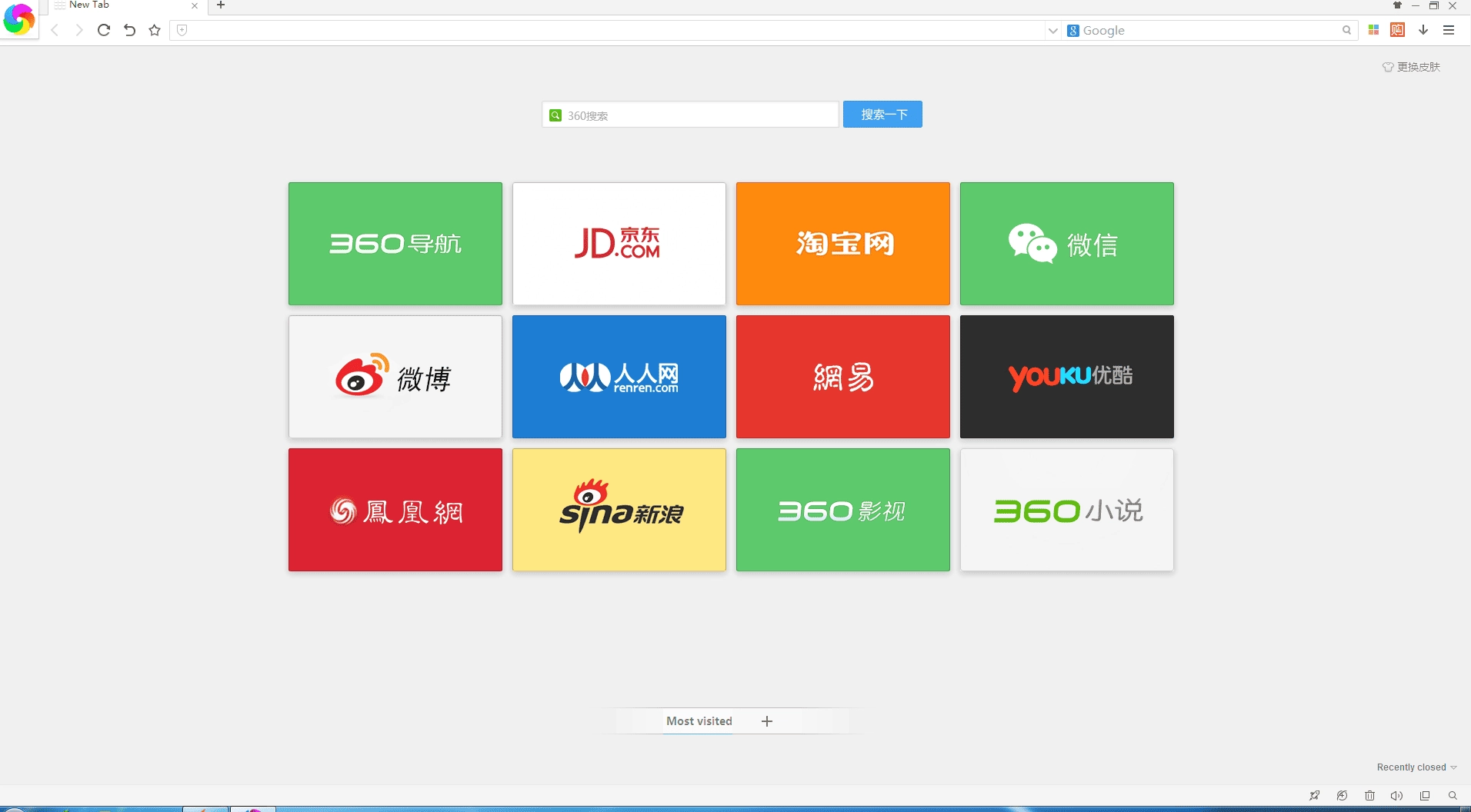Viewport: 1471px width, 812px height.
Task: Open the 人人网 renren.com tile
Action: (619, 377)
